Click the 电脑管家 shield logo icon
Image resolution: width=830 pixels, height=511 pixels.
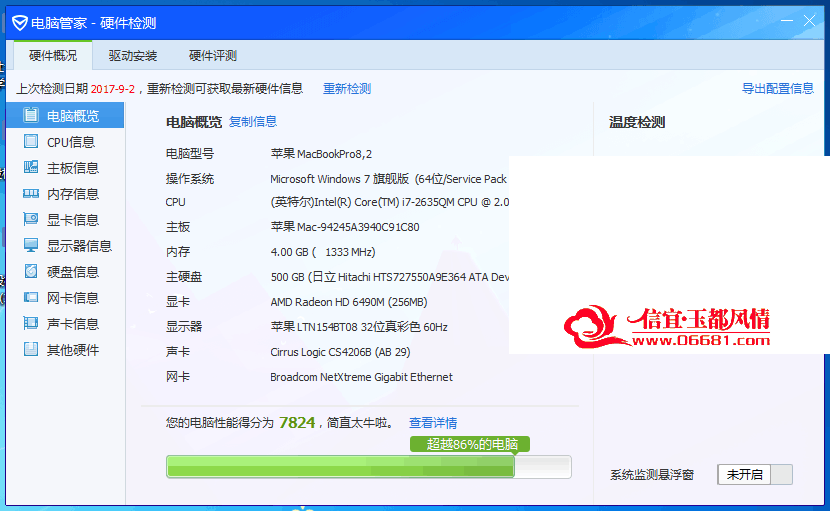[x=20, y=23]
